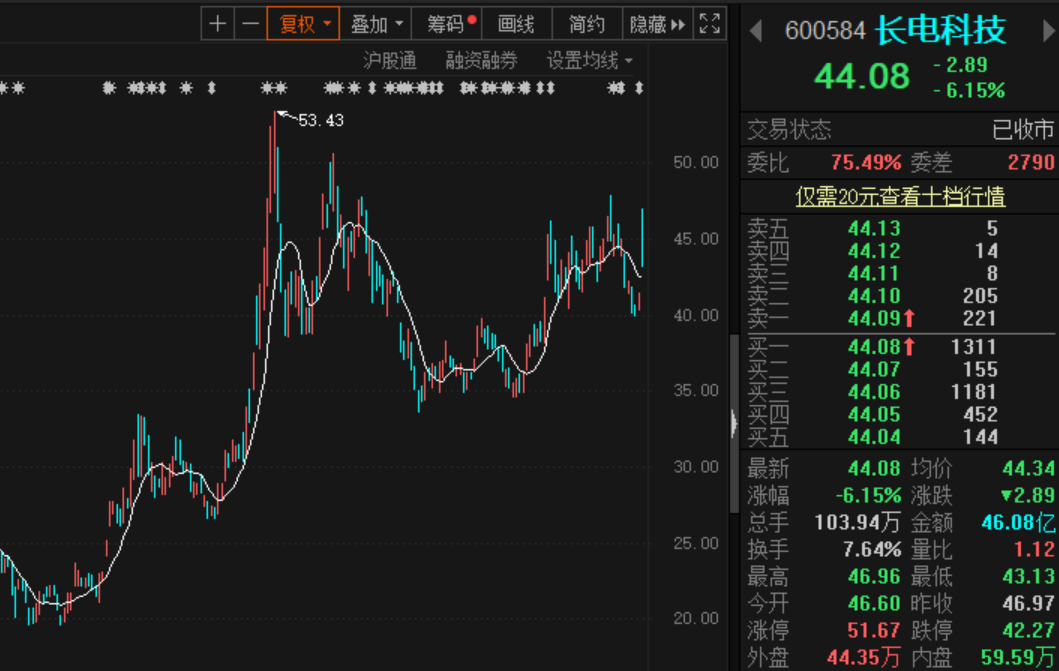The height and width of the screenshot is (671, 1059).
Task: Select 卖三 price 44.11
Action: tap(874, 273)
